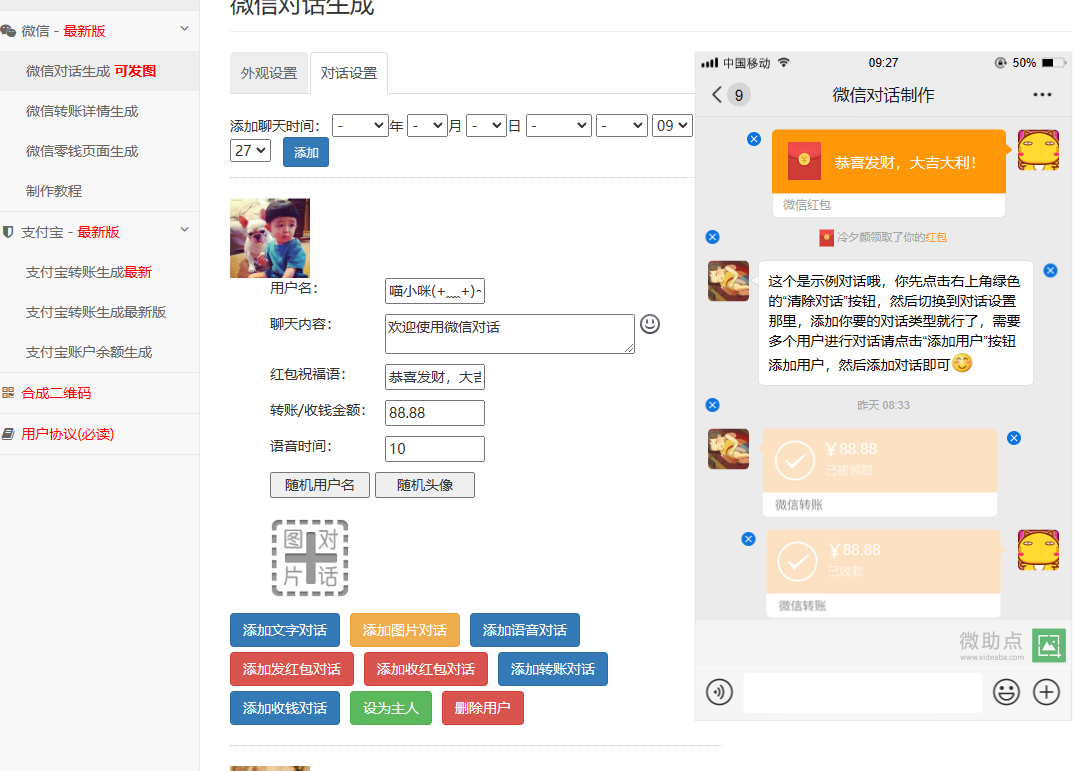
Task: Click the sleeping avatar beside the example message
Action: [728, 281]
